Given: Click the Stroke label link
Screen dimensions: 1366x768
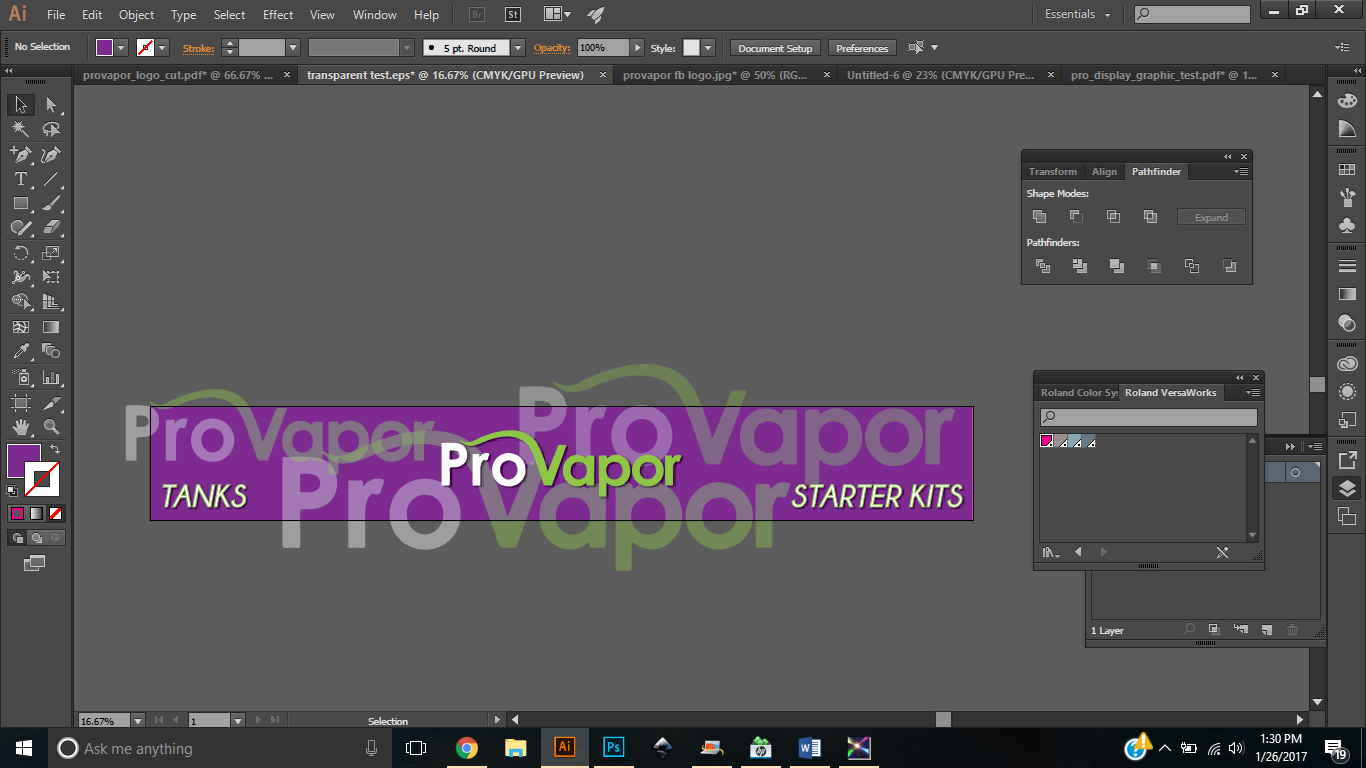Looking at the screenshot, I should [198, 47].
